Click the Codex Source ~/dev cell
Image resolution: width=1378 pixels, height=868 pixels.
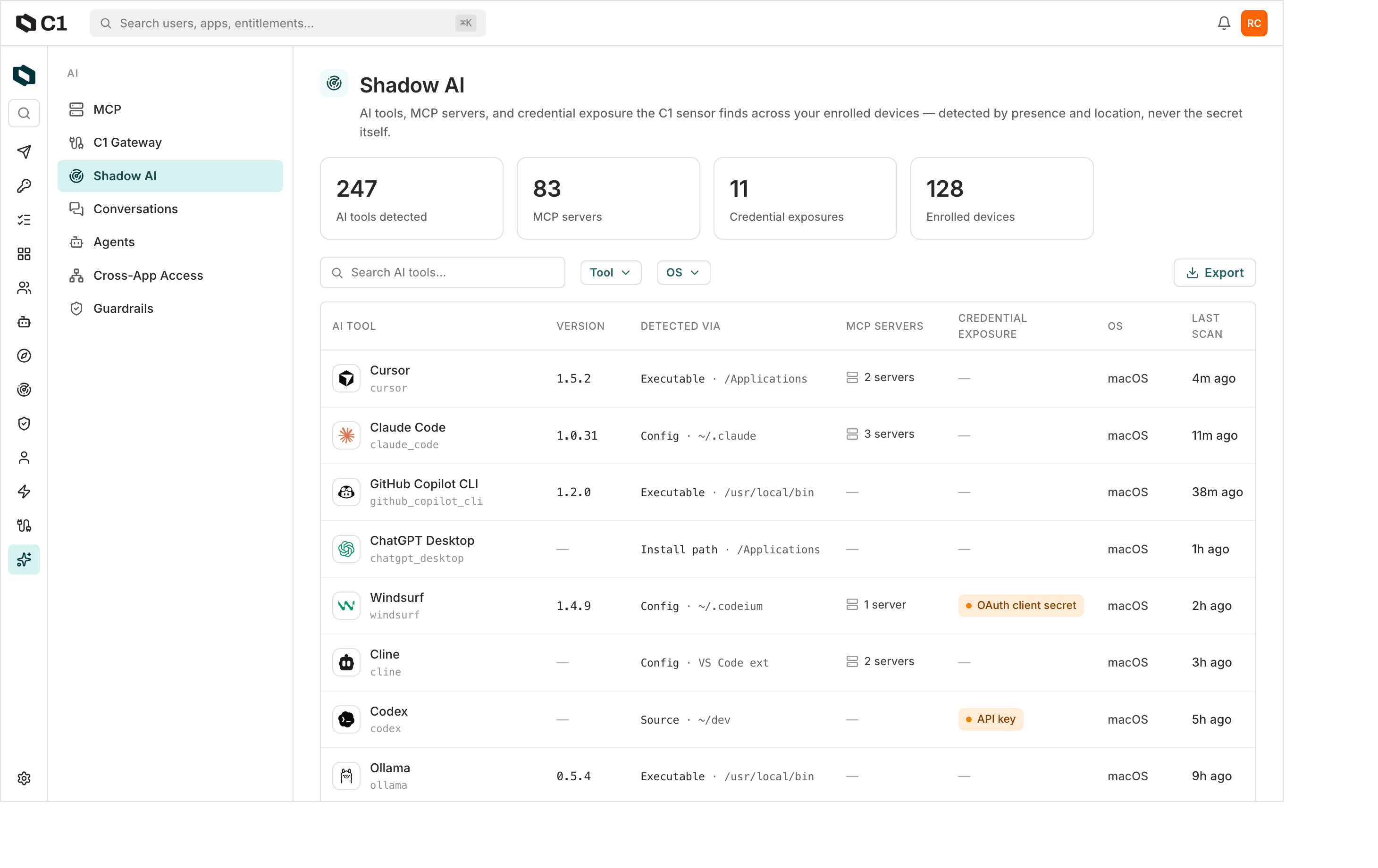[x=686, y=720]
